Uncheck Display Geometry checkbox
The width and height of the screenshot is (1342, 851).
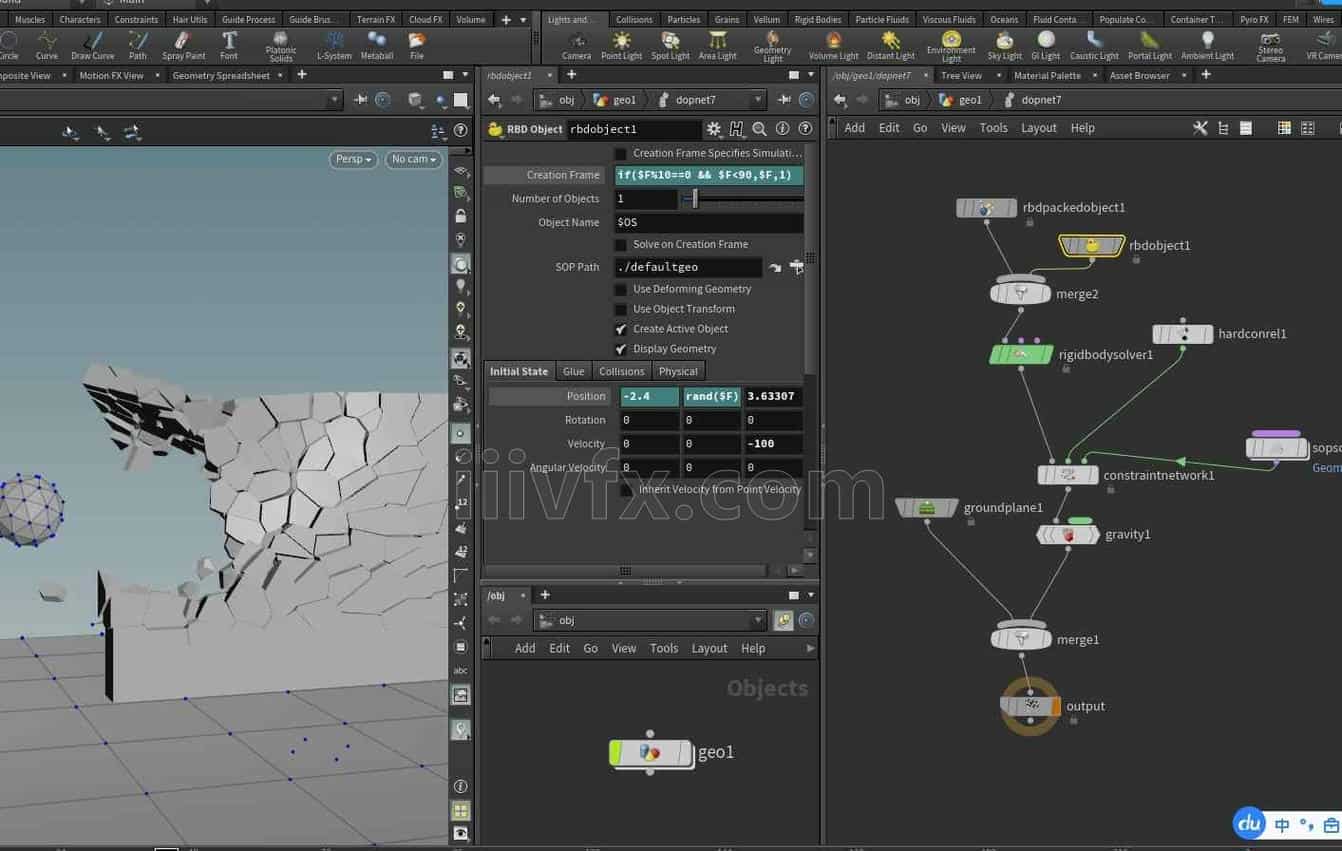coord(620,349)
